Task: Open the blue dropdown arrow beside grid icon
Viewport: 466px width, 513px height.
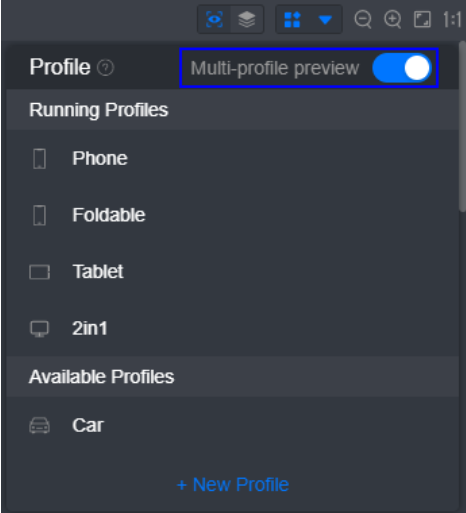Action: click(325, 20)
